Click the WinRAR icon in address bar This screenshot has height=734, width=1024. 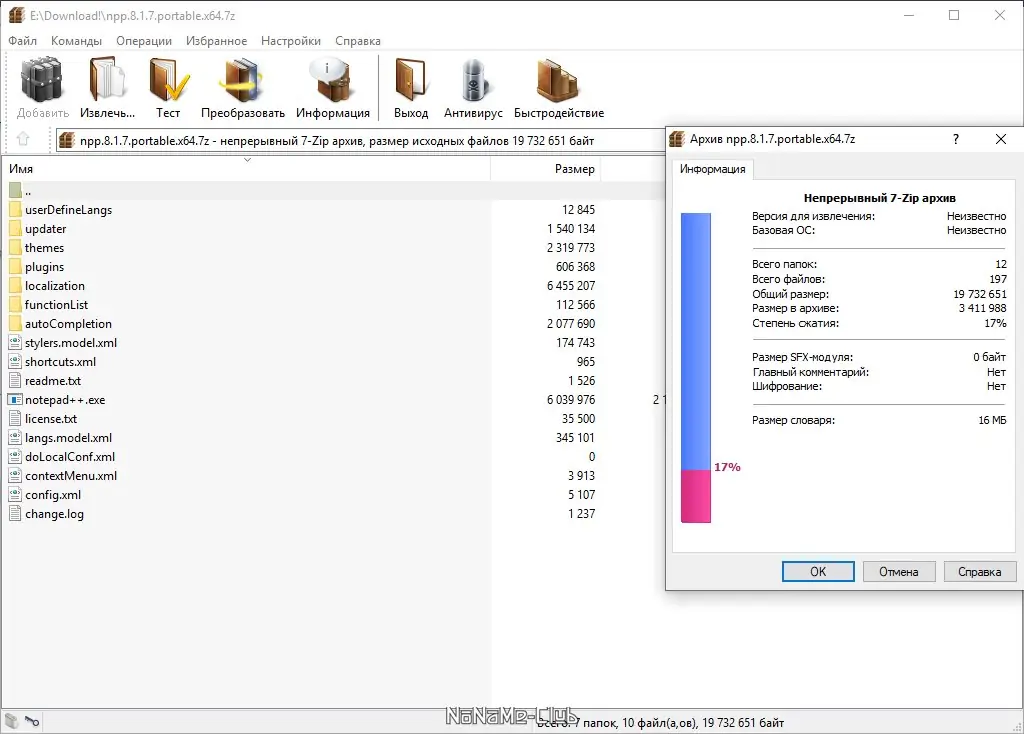[x=67, y=140]
